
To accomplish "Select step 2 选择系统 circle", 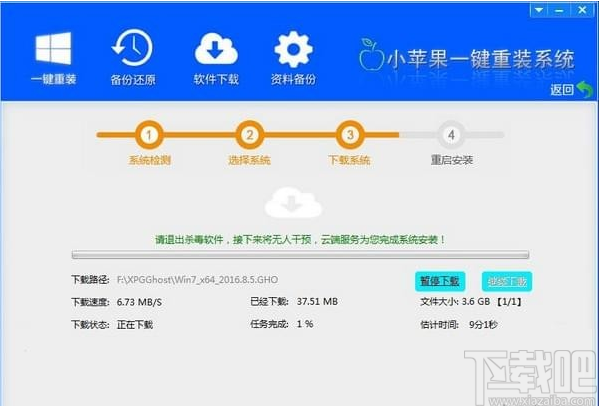I will coord(250,135).
